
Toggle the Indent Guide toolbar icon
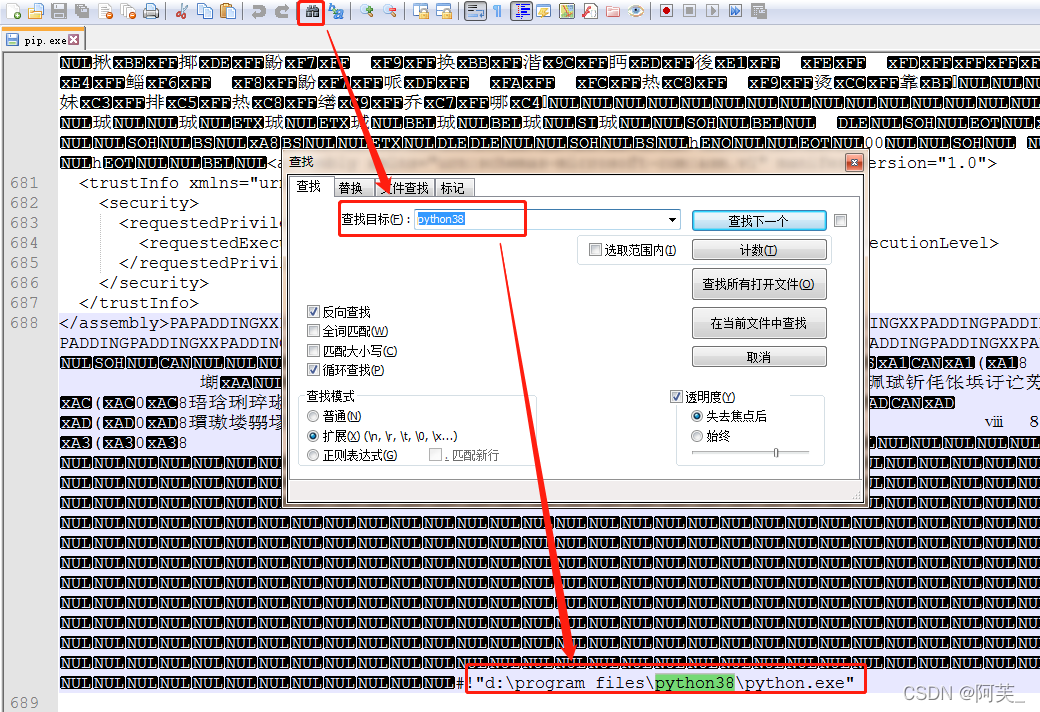point(522,11)
